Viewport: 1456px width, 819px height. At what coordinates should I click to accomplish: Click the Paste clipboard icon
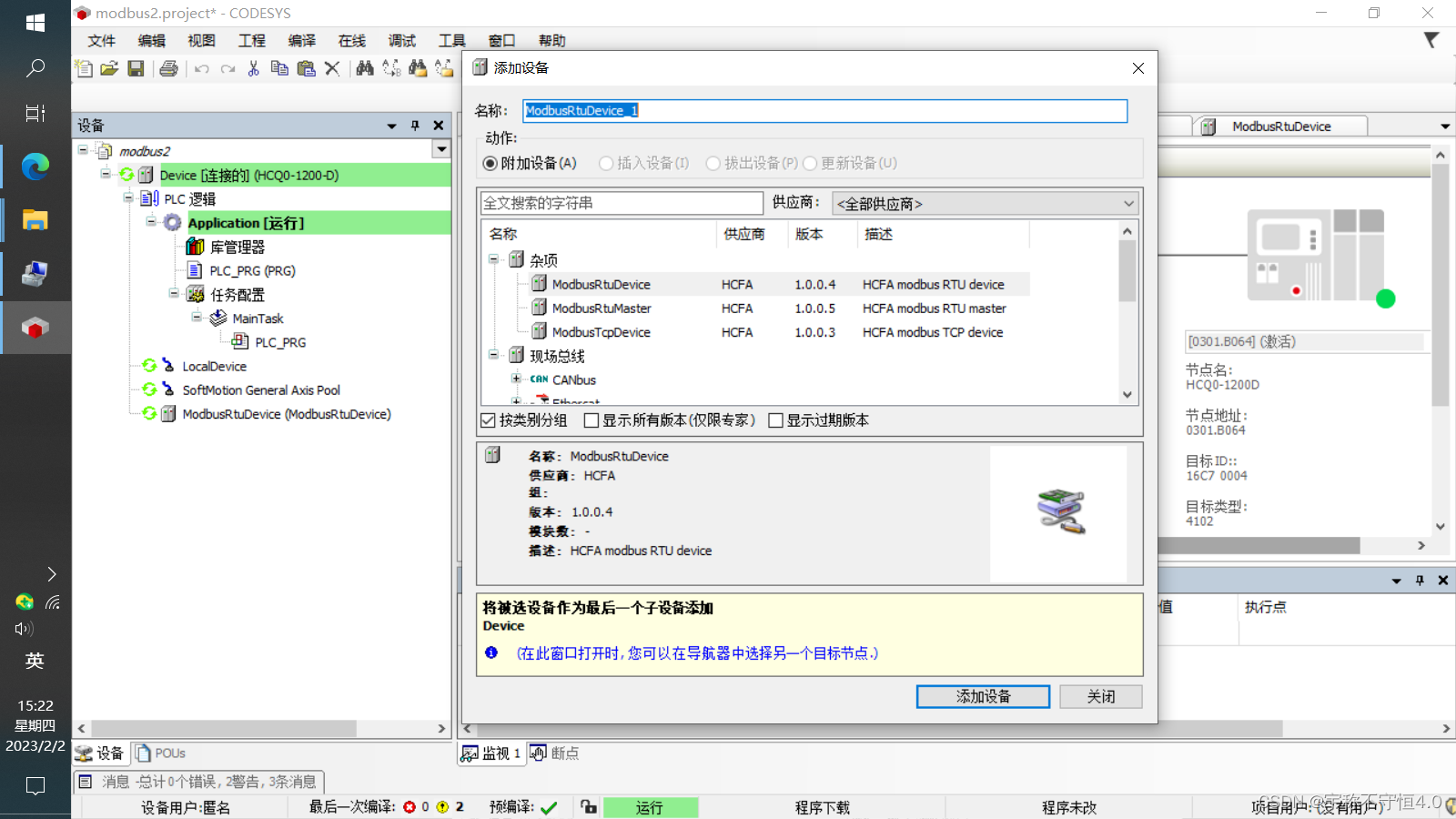coord(306,68)
